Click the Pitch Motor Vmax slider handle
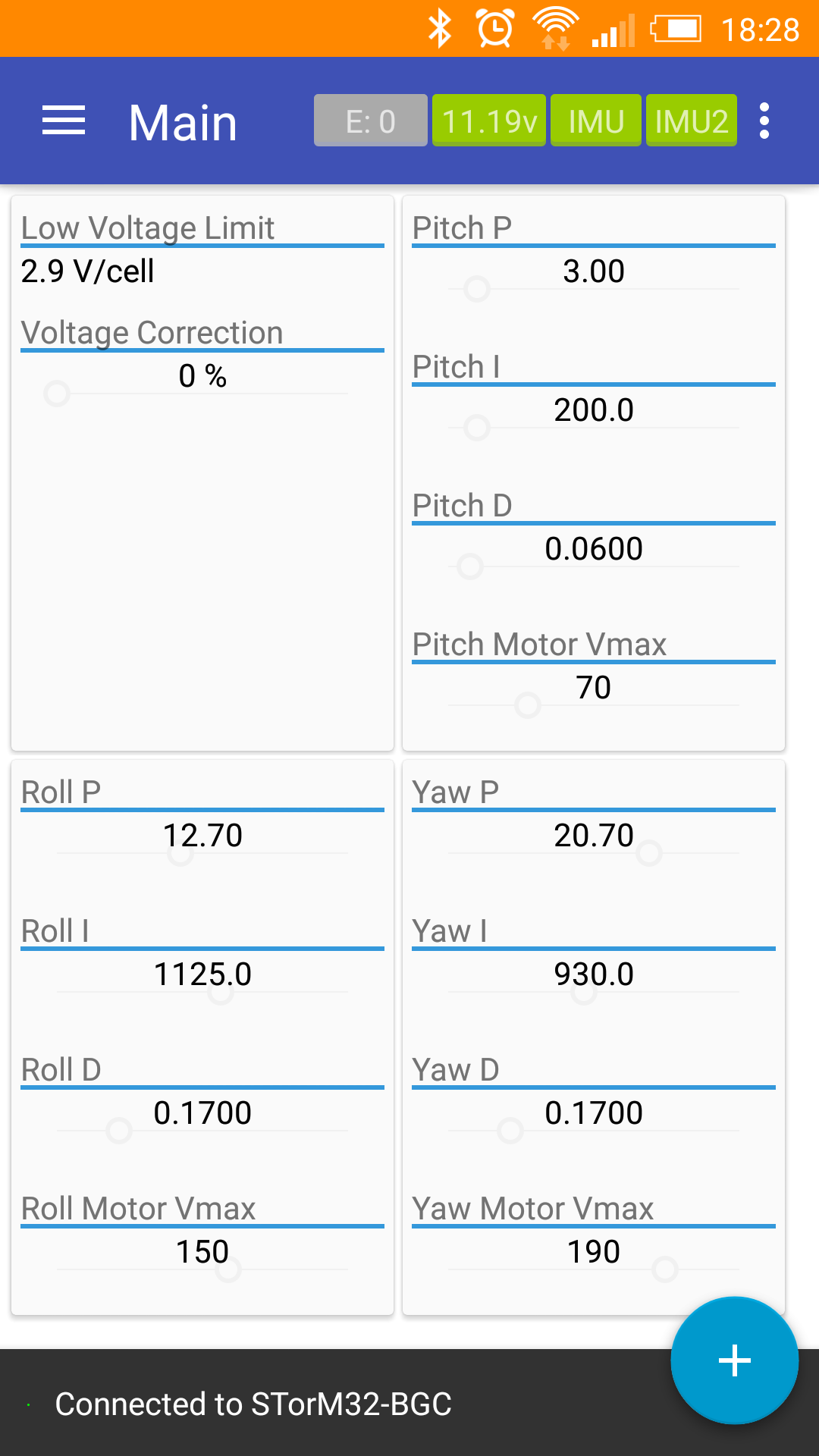 coord(528,705)
